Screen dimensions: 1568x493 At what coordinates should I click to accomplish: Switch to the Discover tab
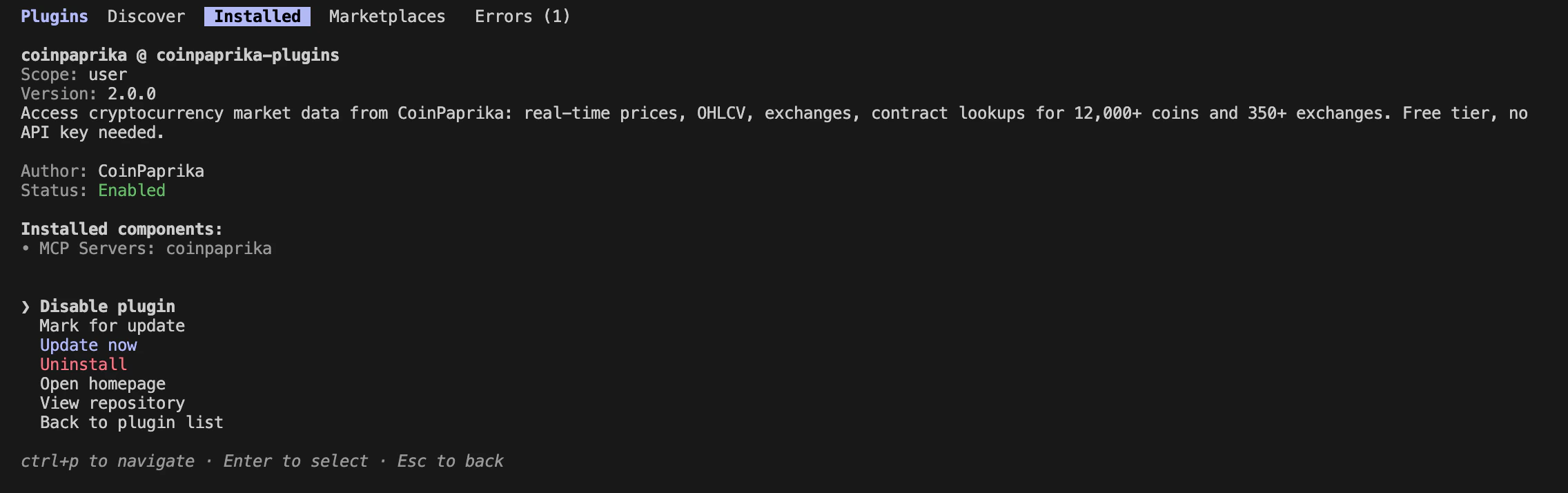pyautogui.click(x=146, y=16)
